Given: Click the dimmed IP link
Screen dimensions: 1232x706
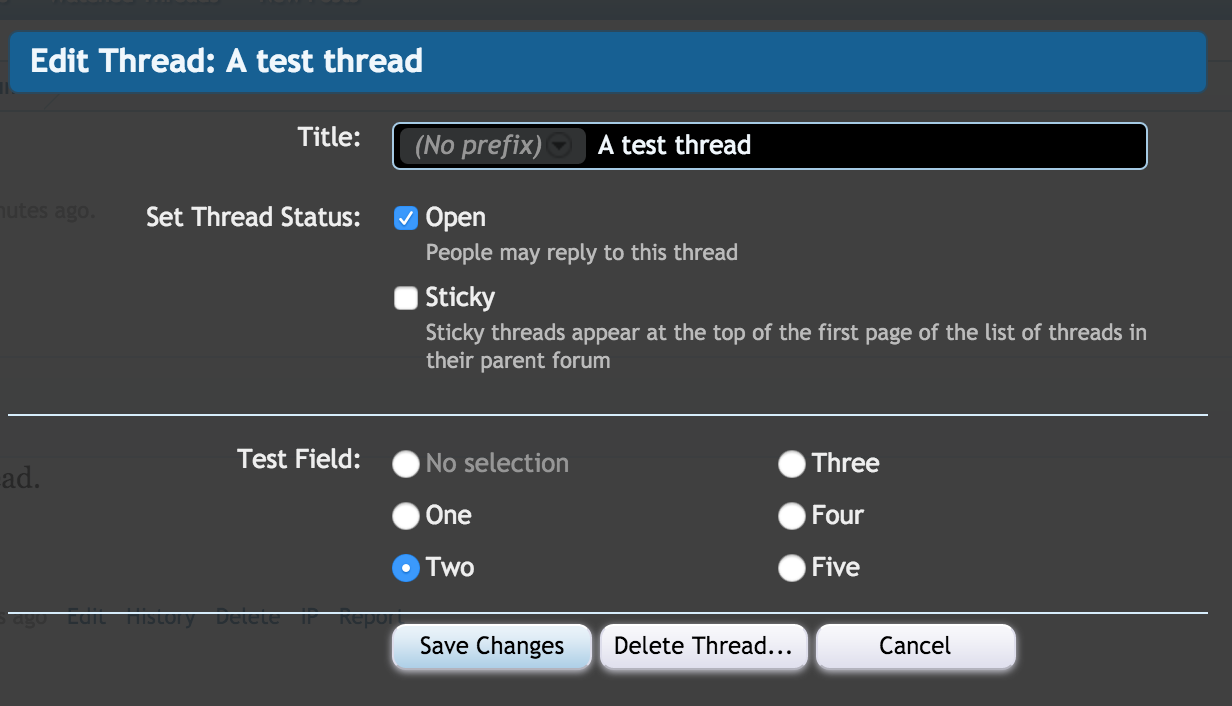Looking at the screenshot, I should point(310,617).
